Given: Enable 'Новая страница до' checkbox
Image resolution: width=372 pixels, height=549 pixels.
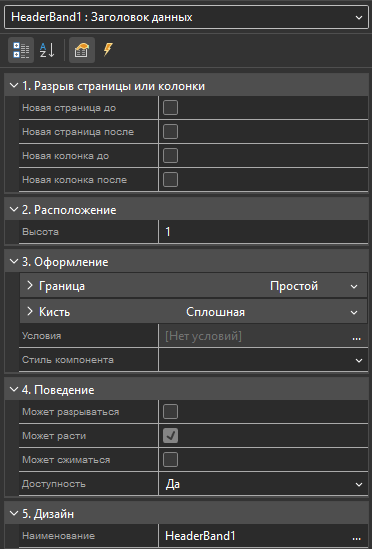Looking at the screenshot, I should [171, 108].
